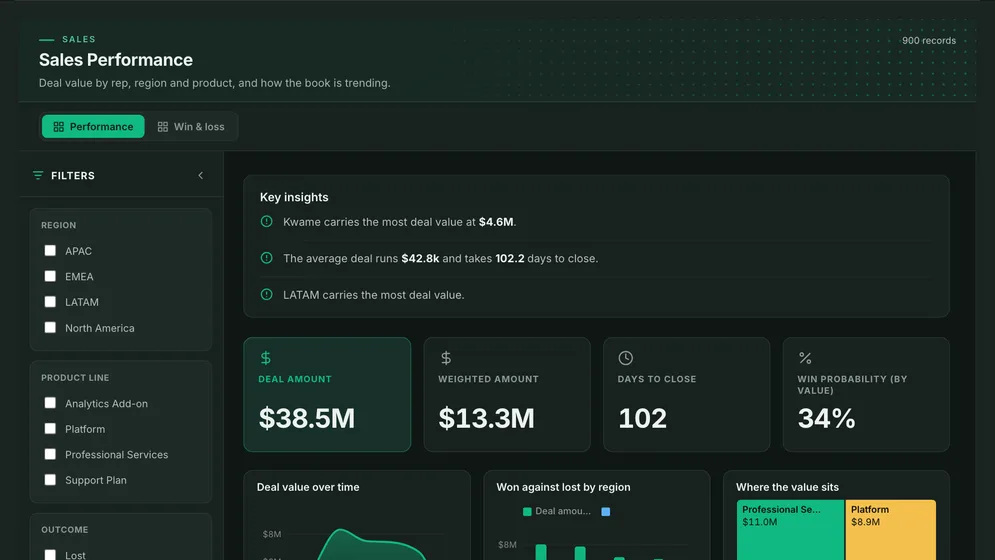The image size is (995, 560).
Task: Click the filter lines icon beside FILTERS
Action: coord(38,175)
